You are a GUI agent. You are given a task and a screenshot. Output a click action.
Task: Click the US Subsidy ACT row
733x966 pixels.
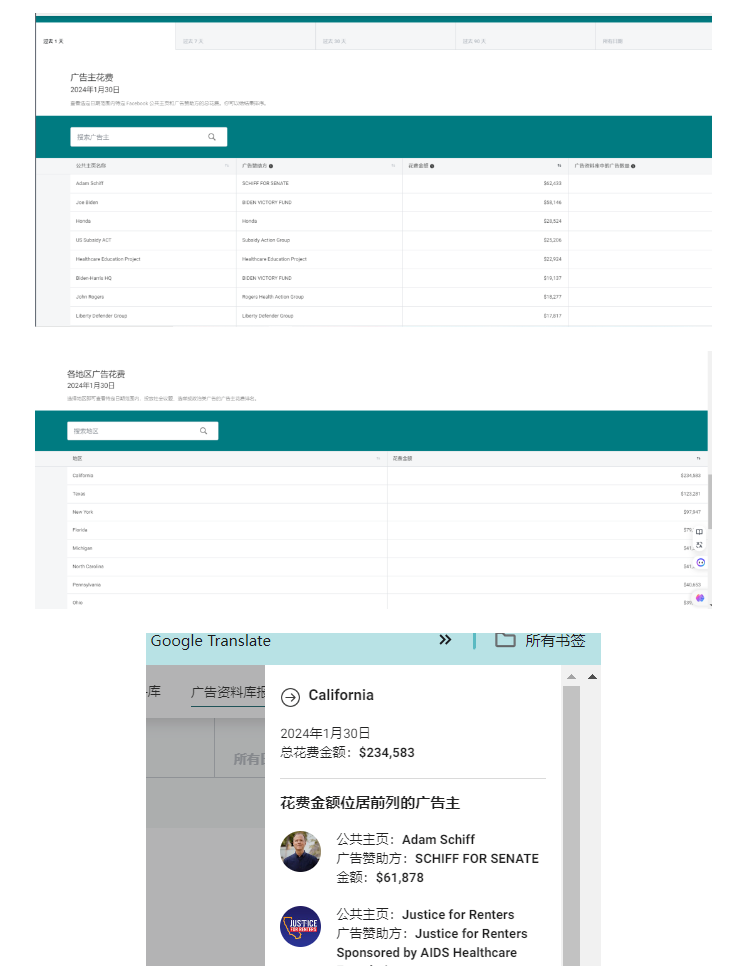(x=94, y=240)
